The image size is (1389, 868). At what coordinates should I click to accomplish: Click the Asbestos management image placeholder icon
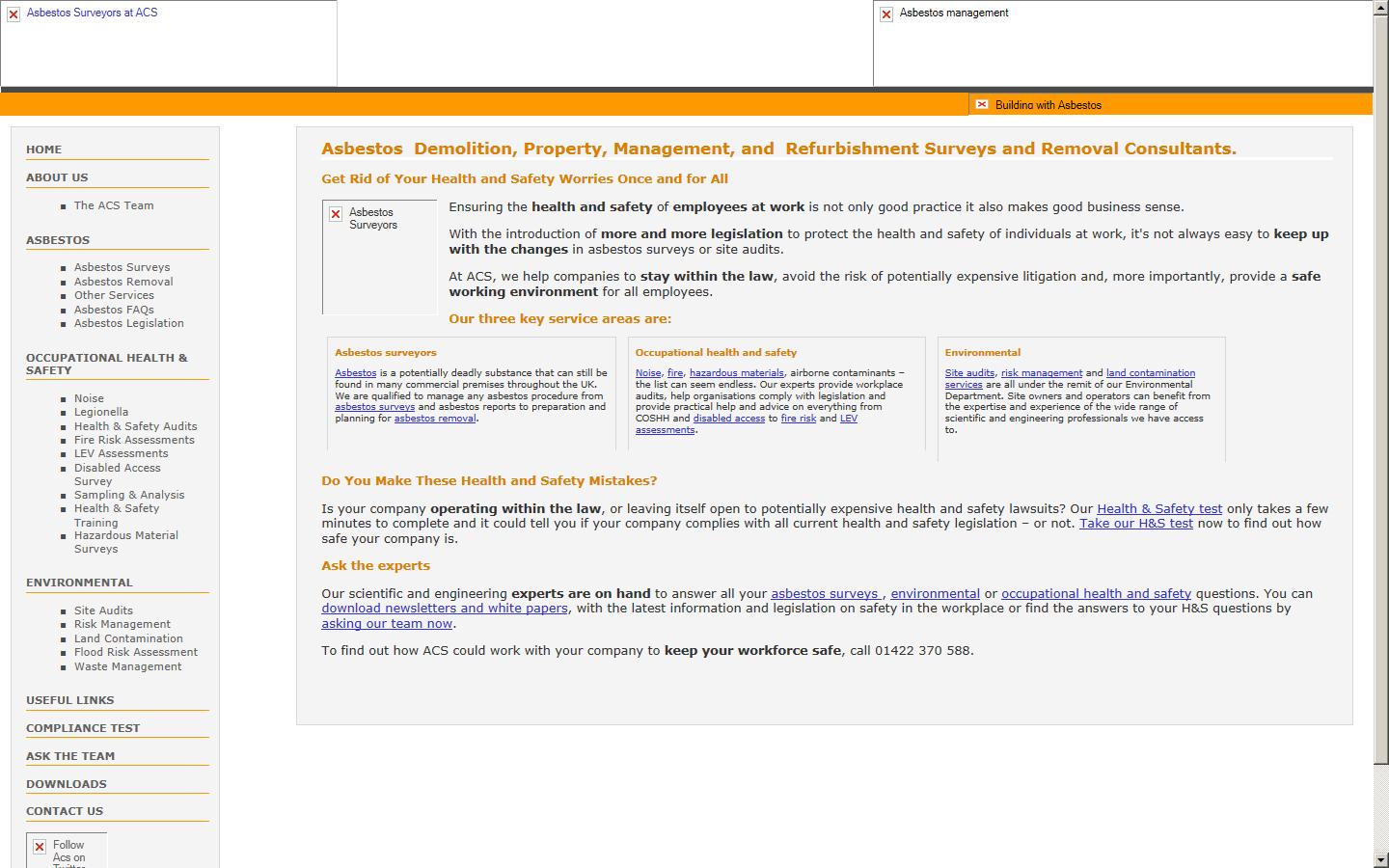point(885,14)
